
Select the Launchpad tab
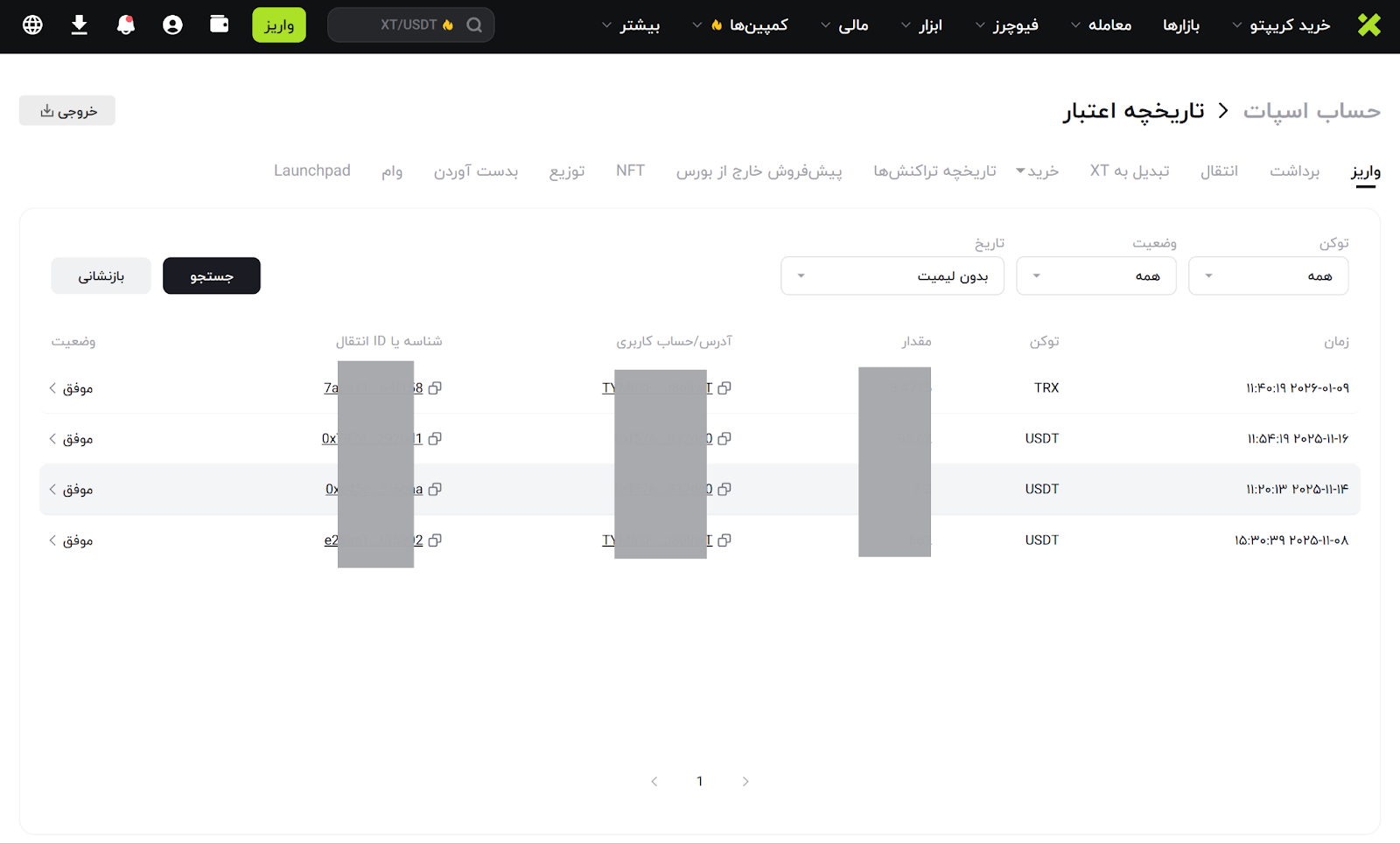[312, 171]
